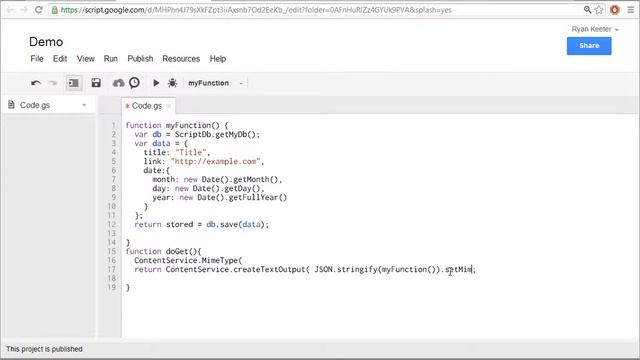
Task: Click the ContentService.MimeType( line
Action: tap(188, 260)
